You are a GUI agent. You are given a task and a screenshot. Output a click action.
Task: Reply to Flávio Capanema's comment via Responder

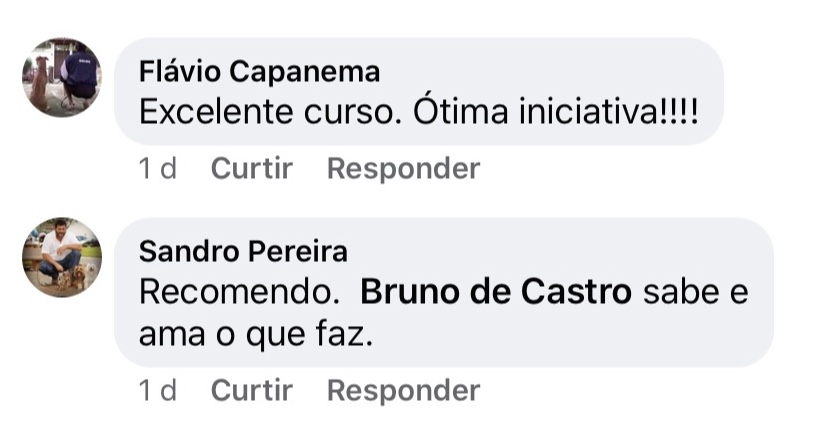pos(403,169)
